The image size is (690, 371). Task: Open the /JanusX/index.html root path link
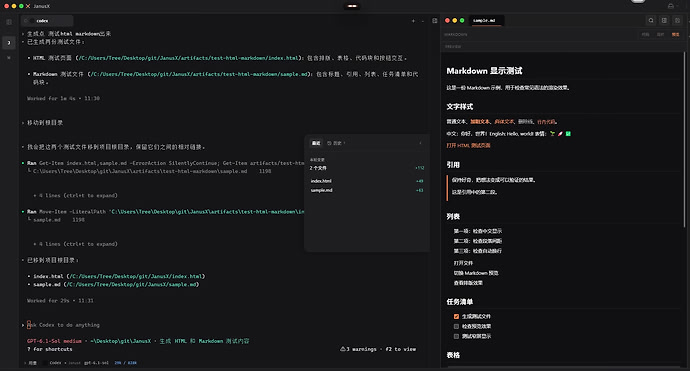tap(136, 276)
